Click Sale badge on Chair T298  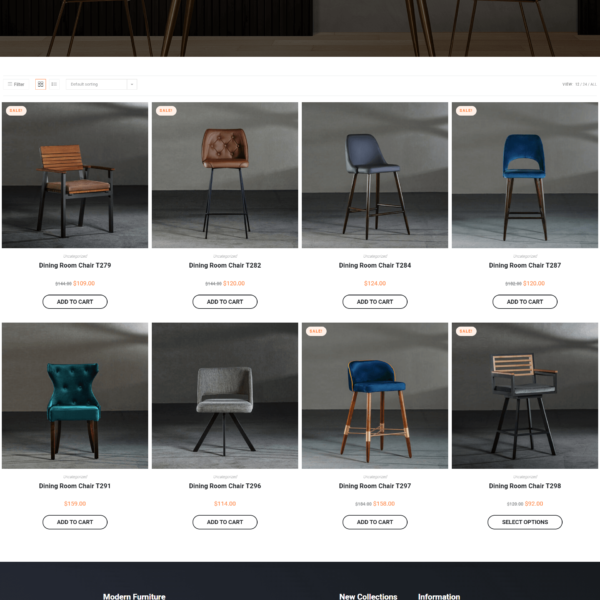click(x=466, y=331)
